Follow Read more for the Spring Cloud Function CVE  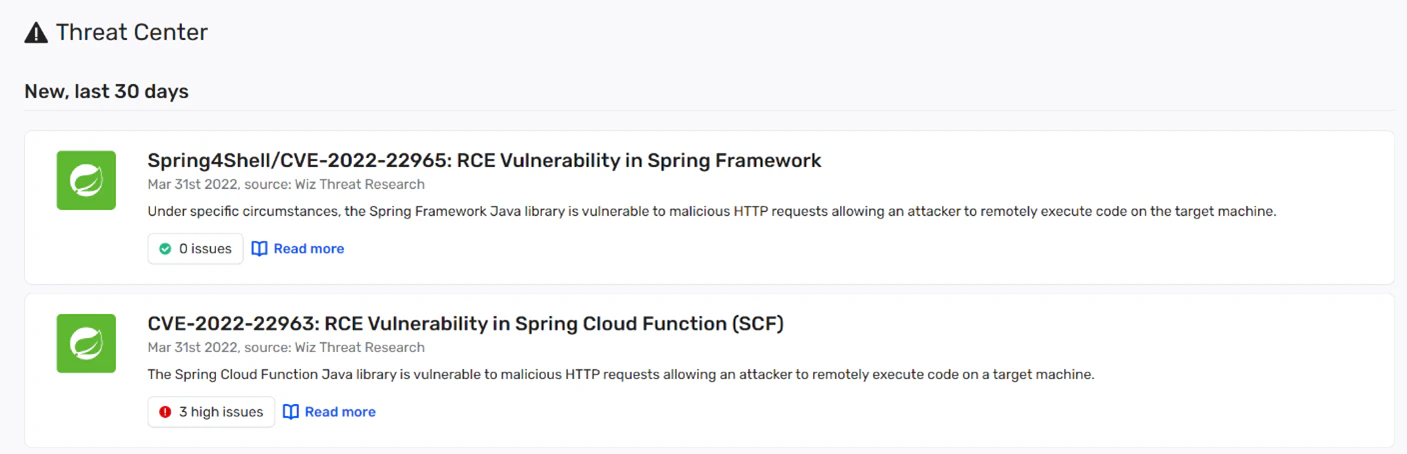pos(340,412)
